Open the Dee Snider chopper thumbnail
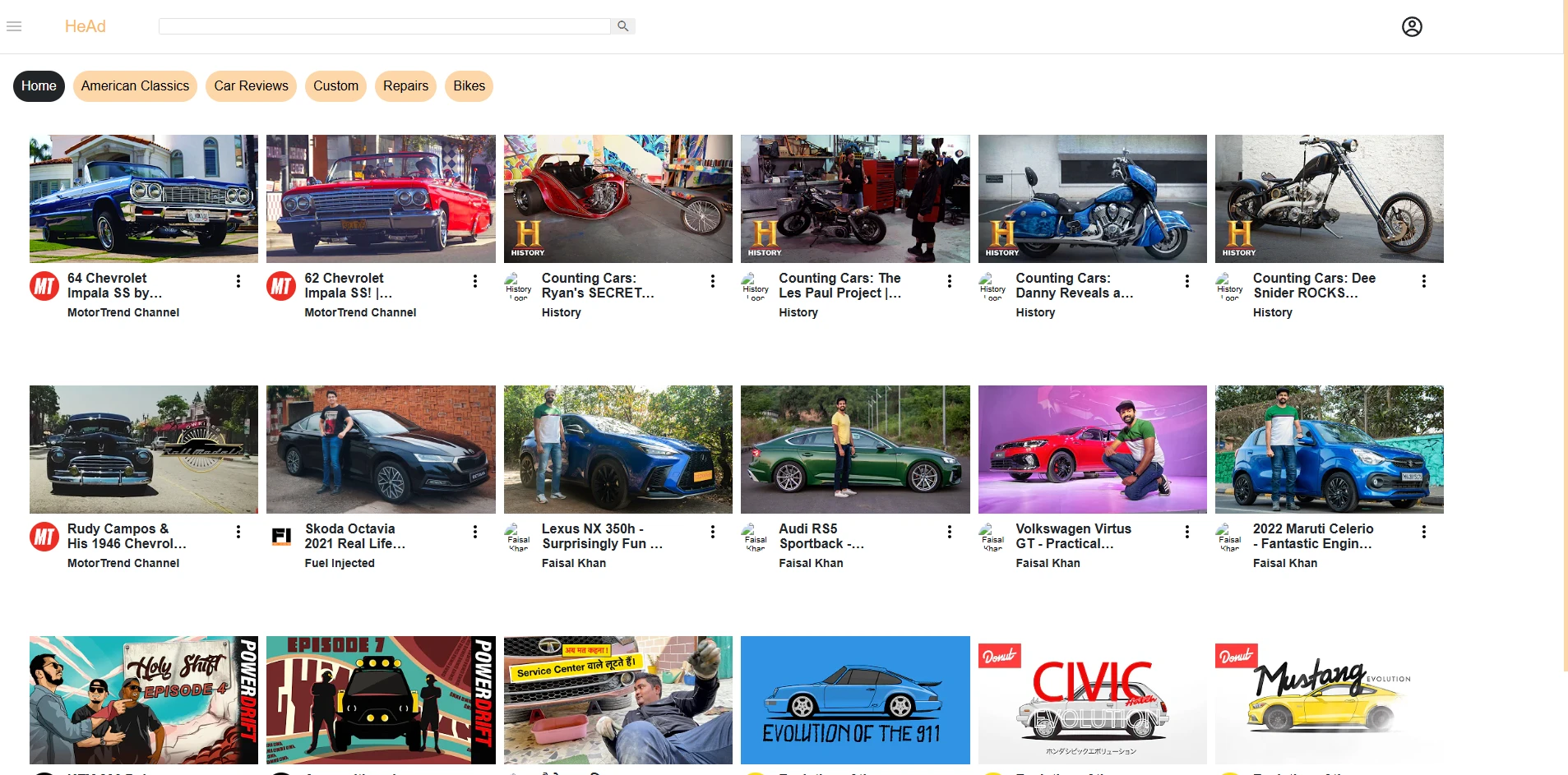Screen dimensions: 1568x775 1330,199
